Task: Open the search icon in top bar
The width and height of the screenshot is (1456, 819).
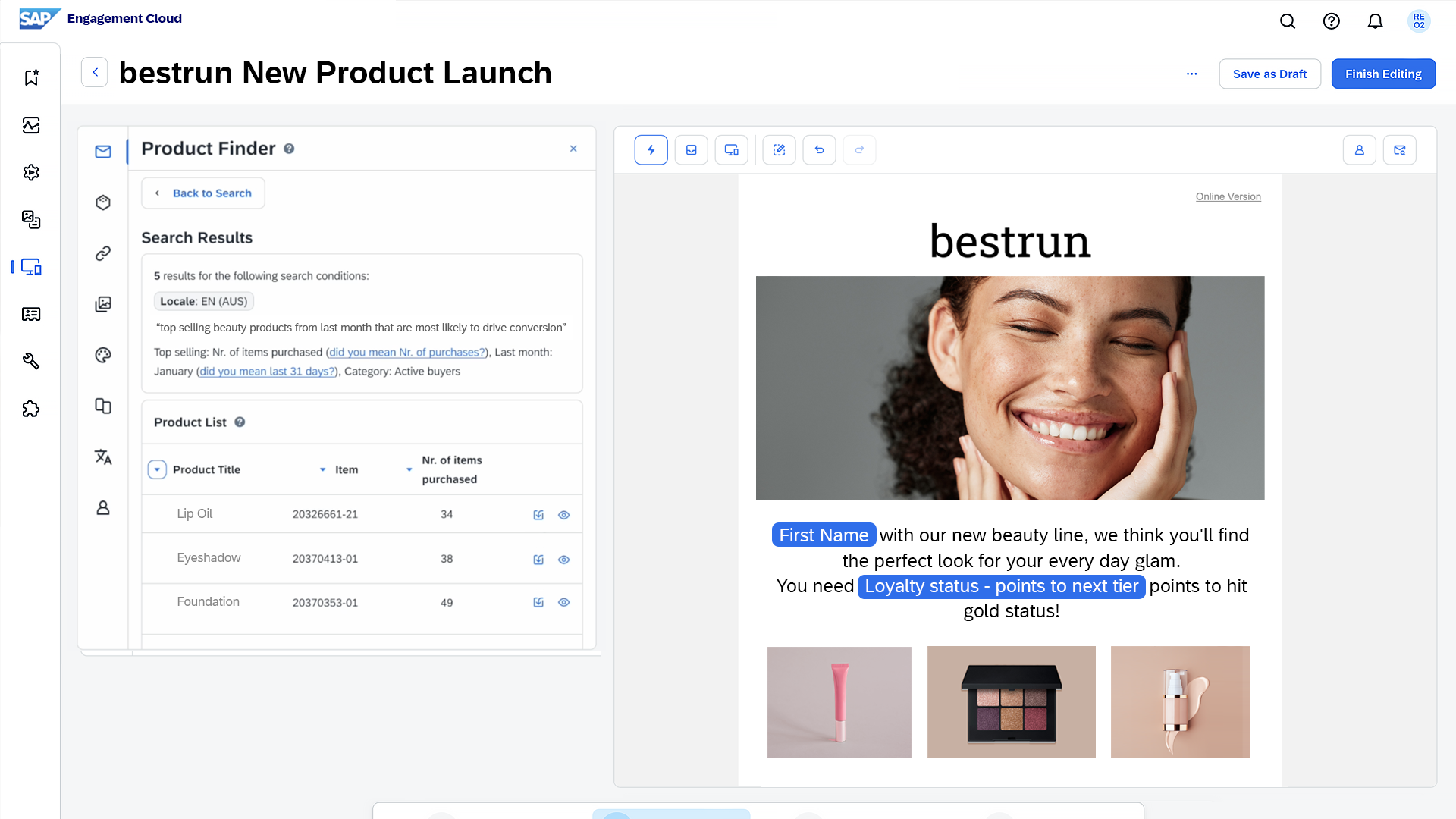Action: (1288, 21)
